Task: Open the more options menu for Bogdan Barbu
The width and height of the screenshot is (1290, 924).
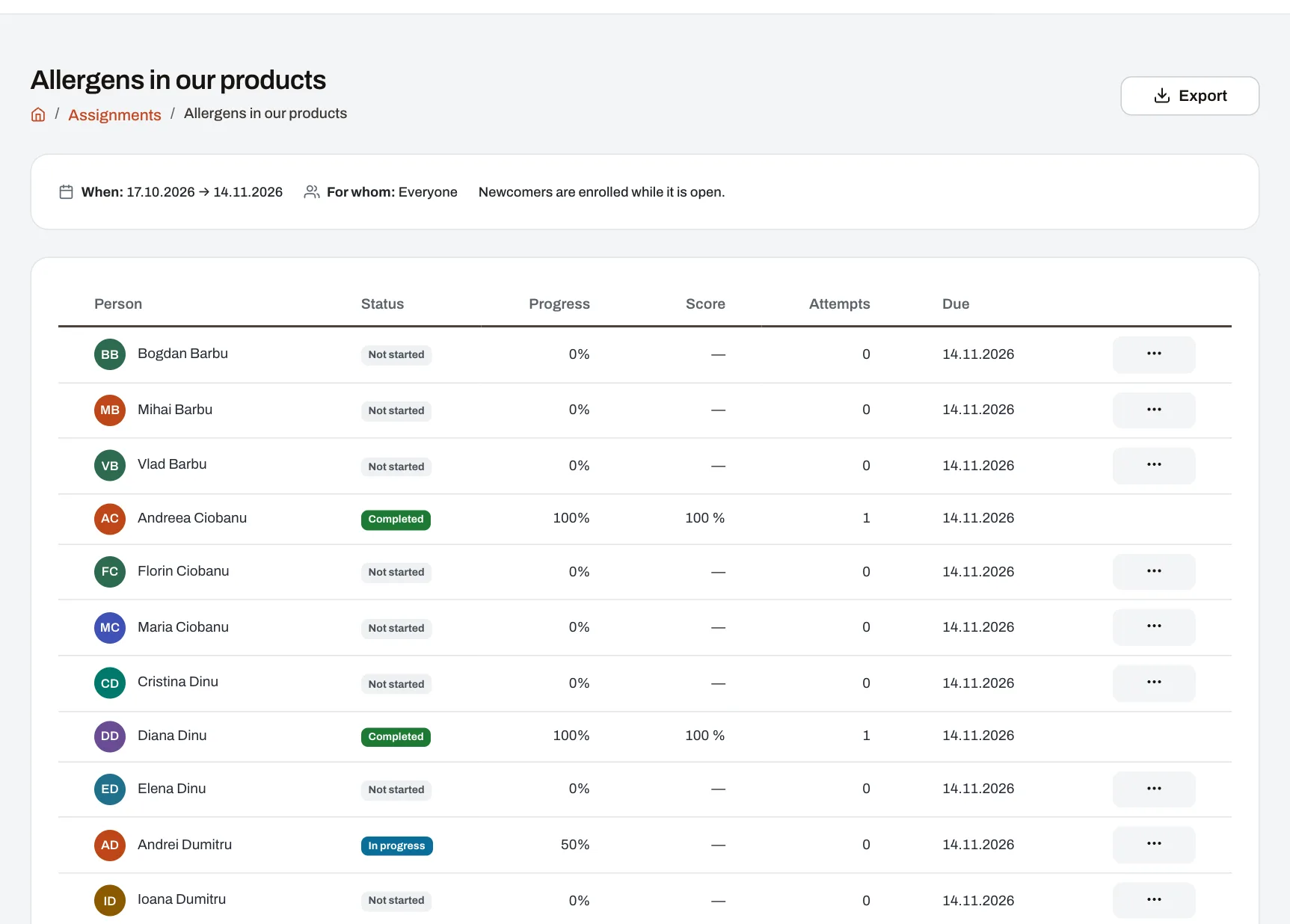Action: 1153,354
